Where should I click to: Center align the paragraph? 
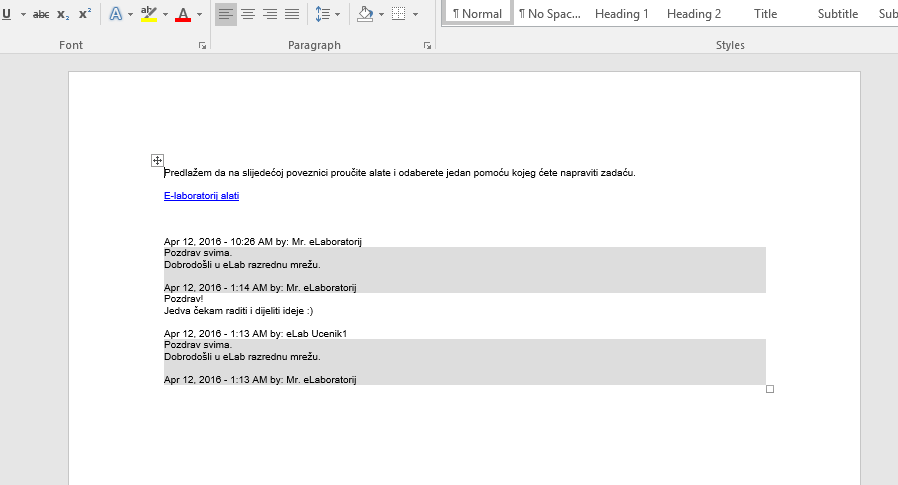[248, 14]
